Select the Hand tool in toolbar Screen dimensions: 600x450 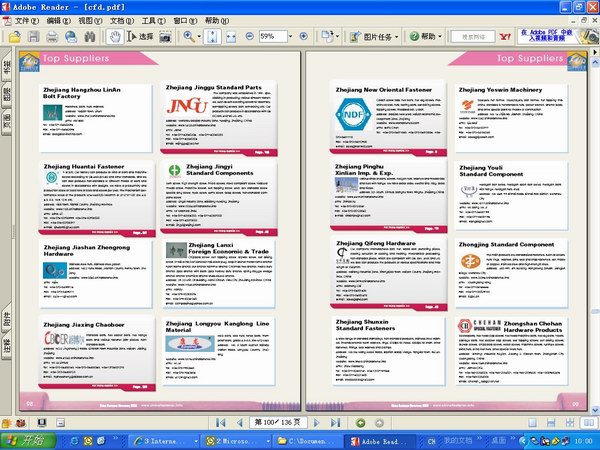(x=116, y=36)
